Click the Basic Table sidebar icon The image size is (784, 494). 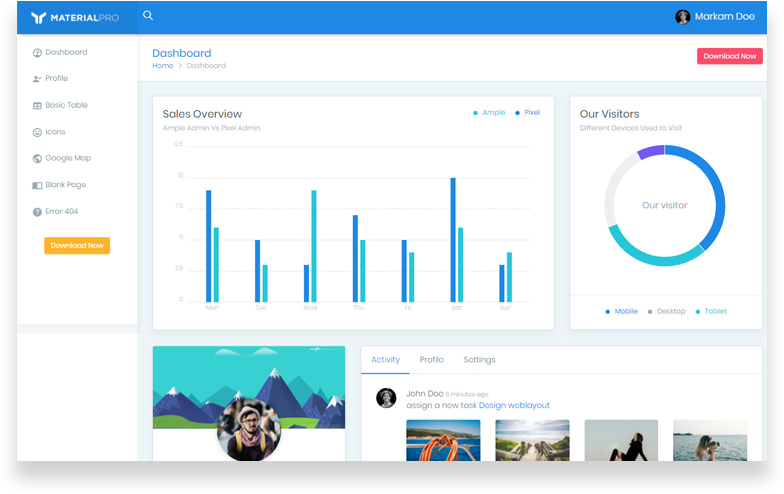tap(37, 105)
